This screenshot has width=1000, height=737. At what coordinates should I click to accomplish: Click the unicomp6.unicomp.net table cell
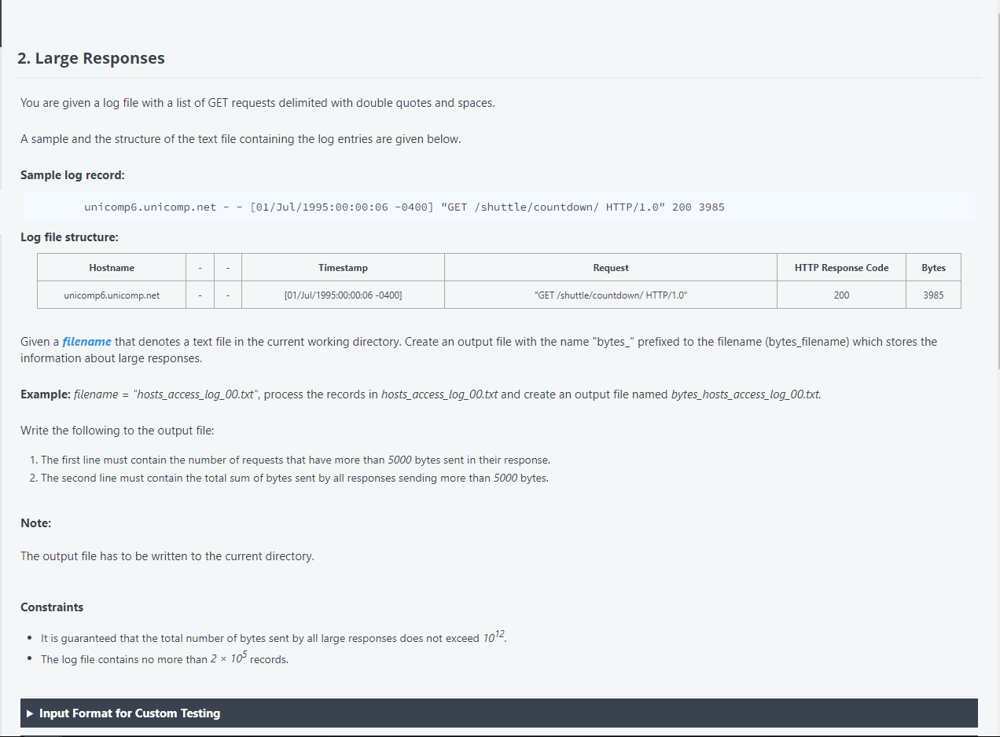tap(111, 295)
